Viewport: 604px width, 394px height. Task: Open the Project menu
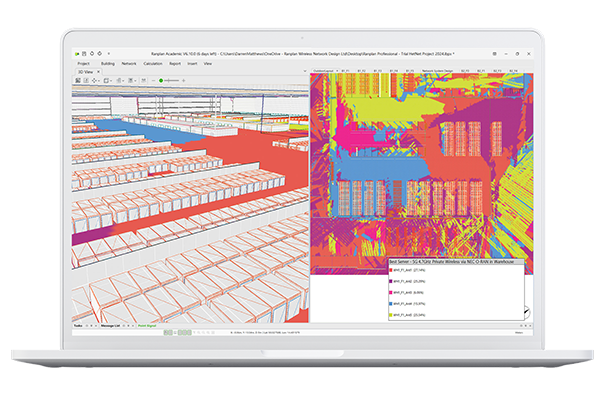coord(84,64)
